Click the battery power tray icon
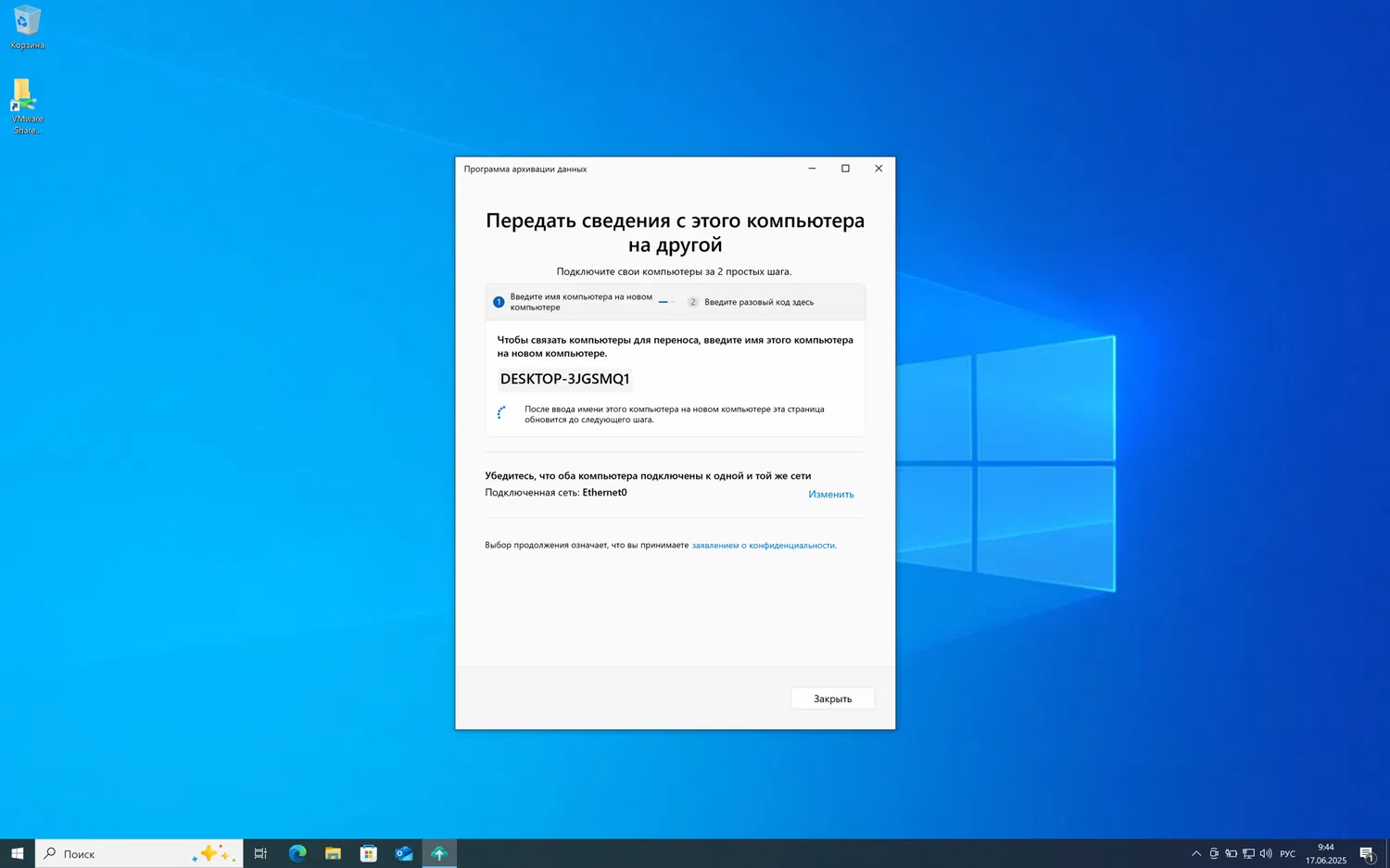Image resolution: width=1390 pixels, height=868 pixels. (x=1232, y=853)
